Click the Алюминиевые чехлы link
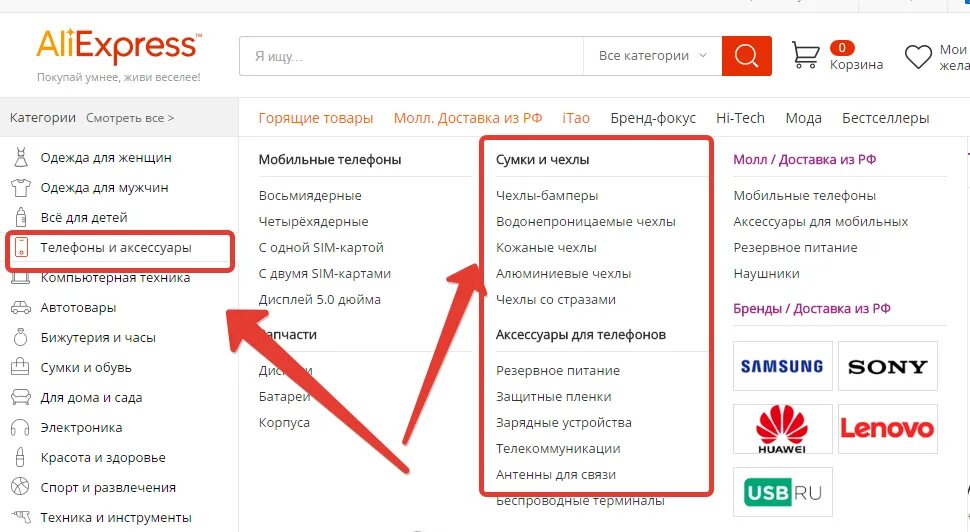The height and width of the screenshot is (532, 970). click(x=563, y=273)
